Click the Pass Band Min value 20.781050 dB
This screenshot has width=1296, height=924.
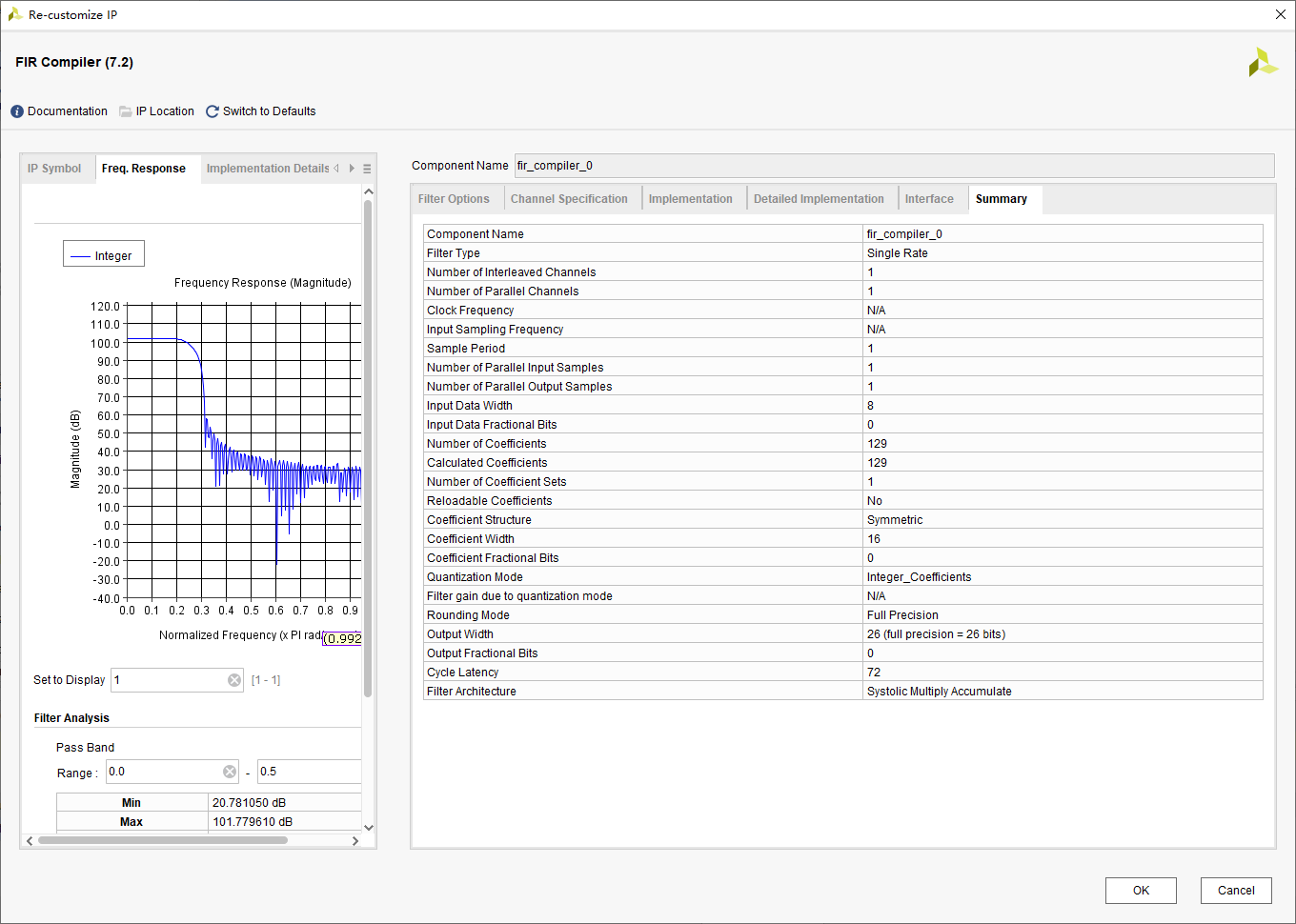(x=249, y=803)
